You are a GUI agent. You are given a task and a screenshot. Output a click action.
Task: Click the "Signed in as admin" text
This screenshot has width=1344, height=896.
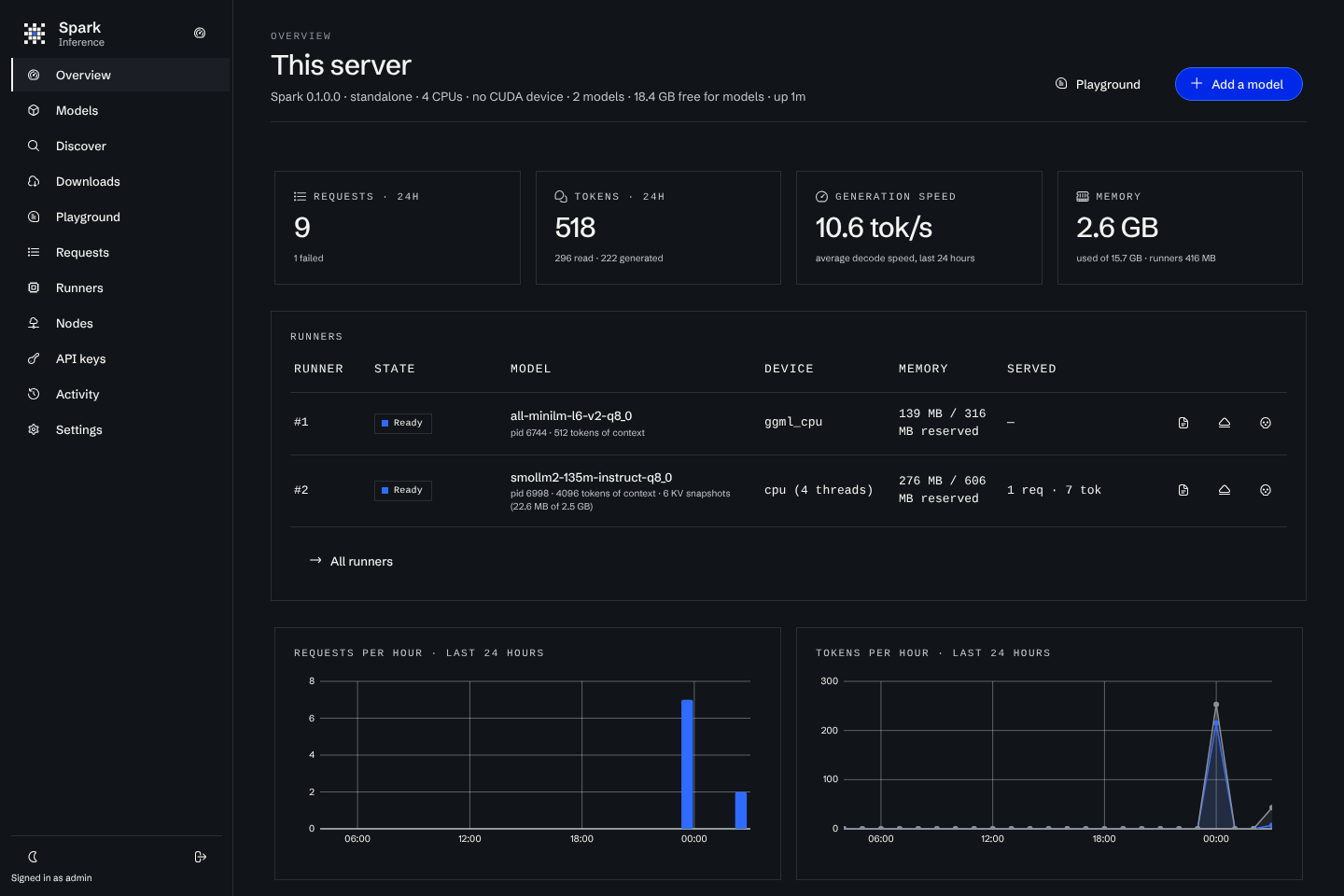51,878
